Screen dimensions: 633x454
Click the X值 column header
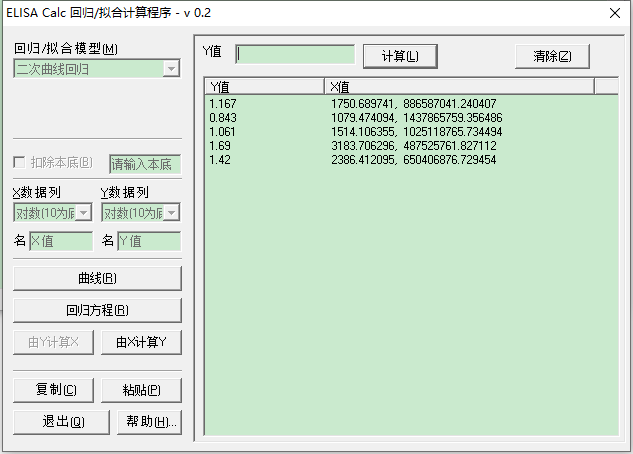pyautogui.click(x=459, y=86)
